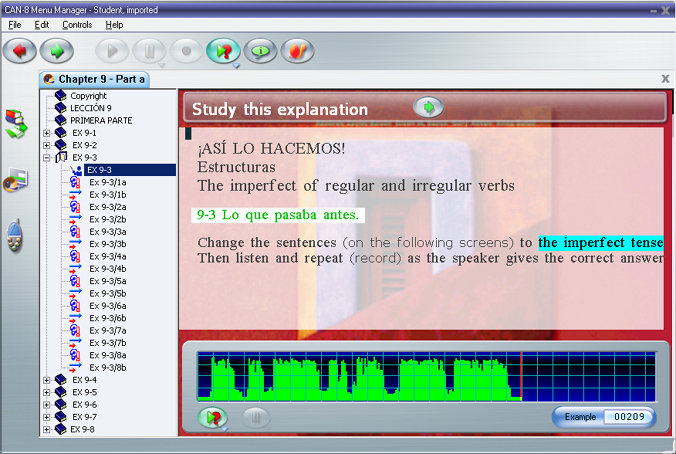Open the books icon in left sidebar
676x454 pixels.
(x=17, y=125)
